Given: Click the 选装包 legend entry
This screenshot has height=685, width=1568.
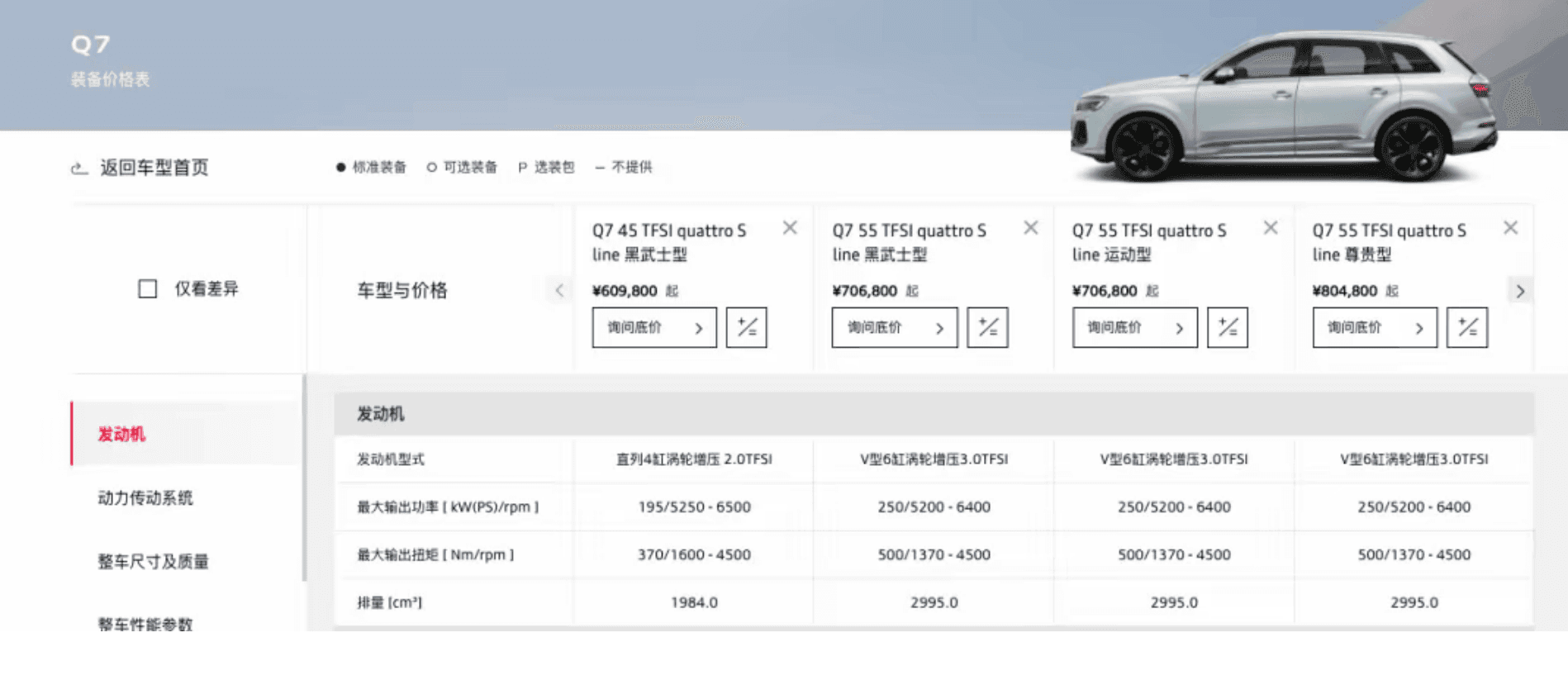Looking at the screenshot, I should point(546,167).
